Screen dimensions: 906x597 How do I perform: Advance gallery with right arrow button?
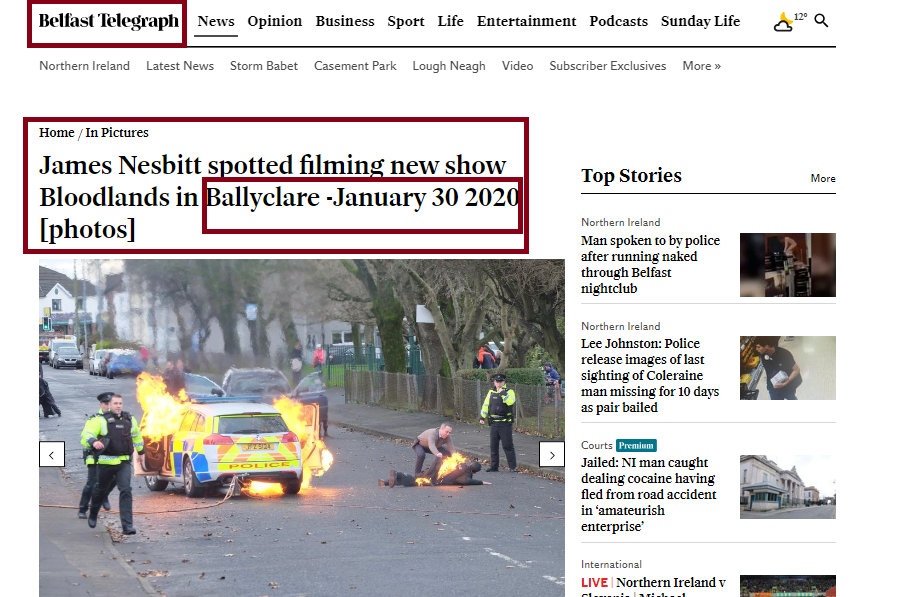(552, 454)
